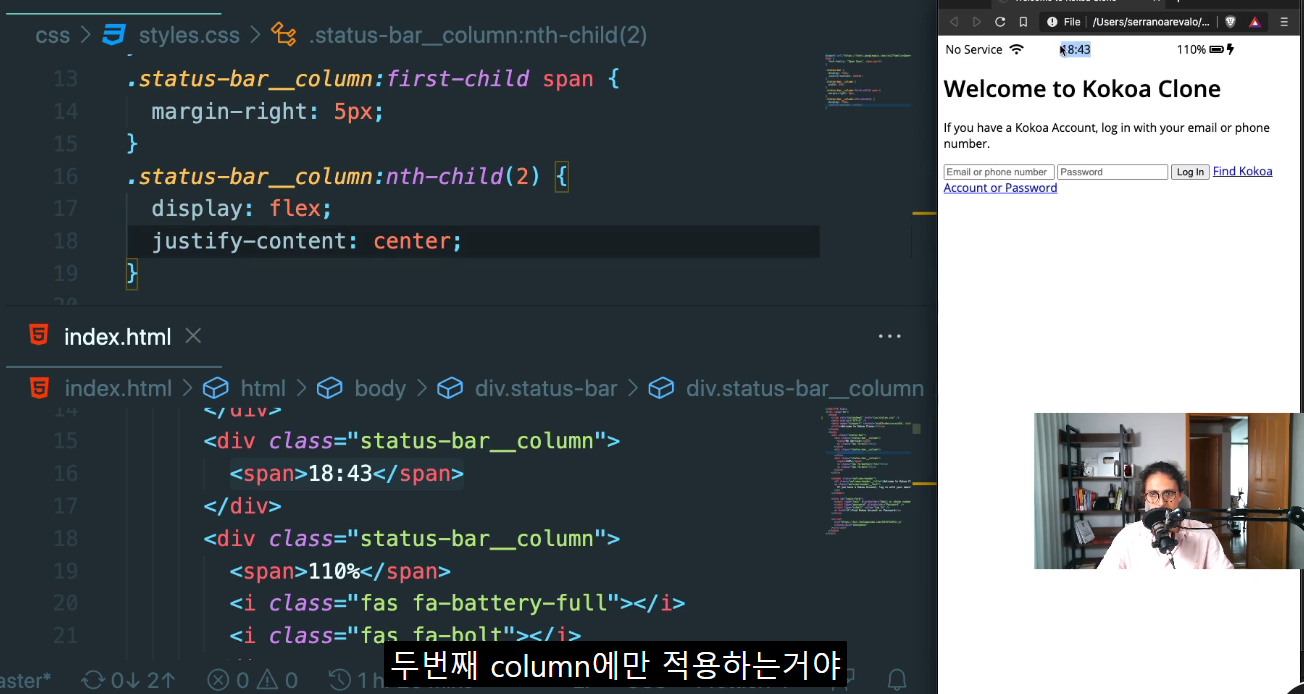Open the index.html file breadcrumb
Viewport: 1304px width, 694px height.
(118, 388)
